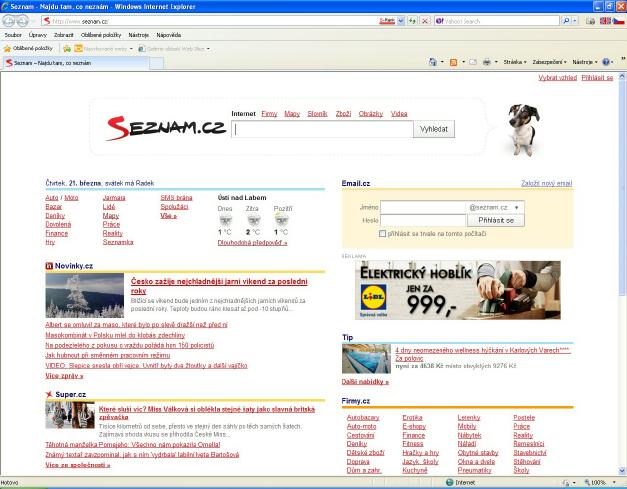This screenshot has width=627, height=489.
Task: Refresh the page with the green arrows icon
Action: (x=412, y=21)
